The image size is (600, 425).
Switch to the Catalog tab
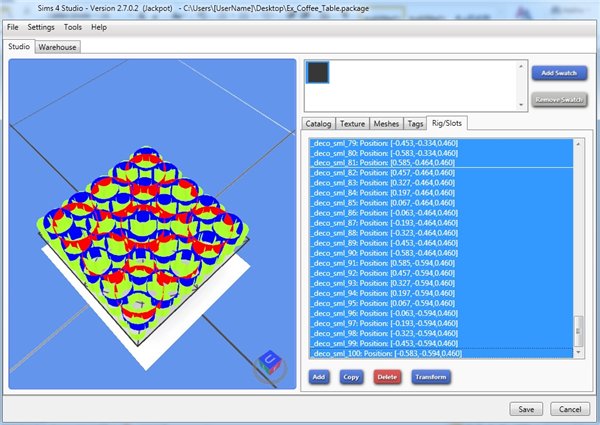pos(320,123)
